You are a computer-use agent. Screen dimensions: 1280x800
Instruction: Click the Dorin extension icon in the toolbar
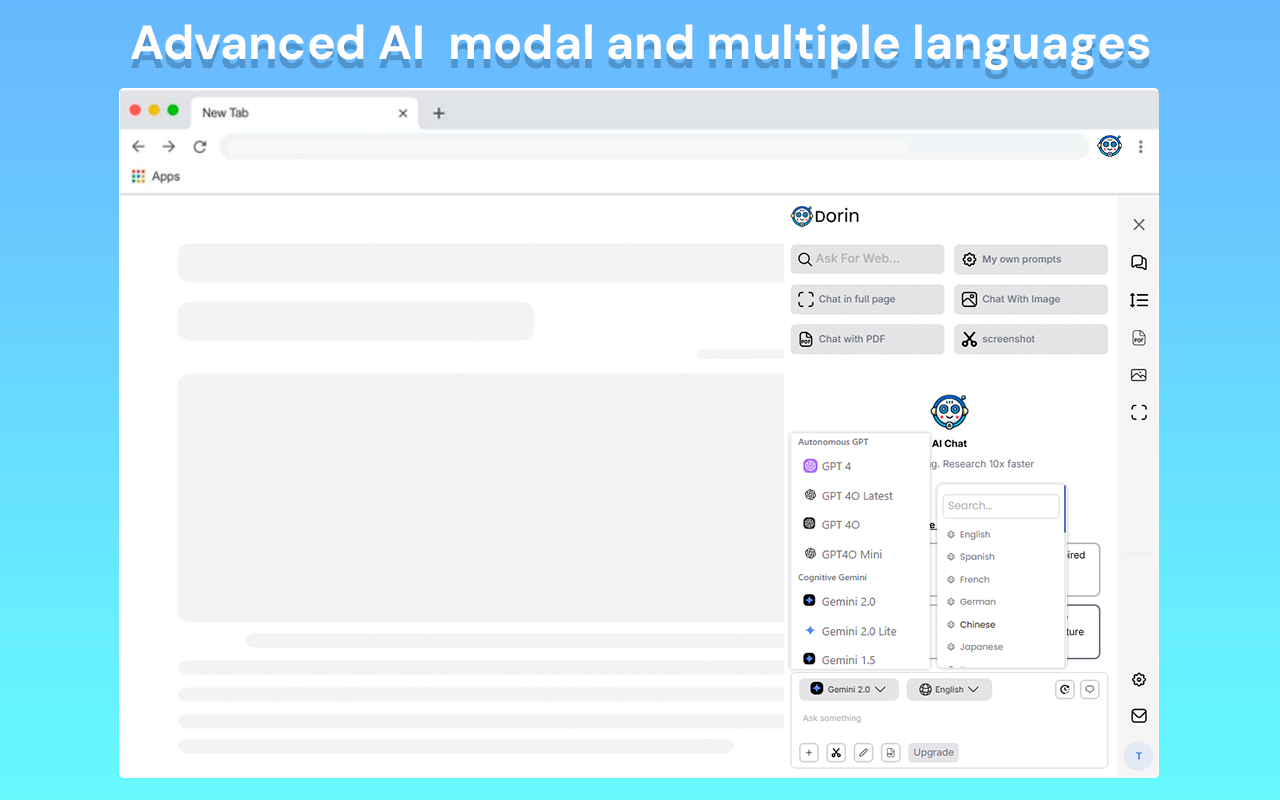point(1109,146)
